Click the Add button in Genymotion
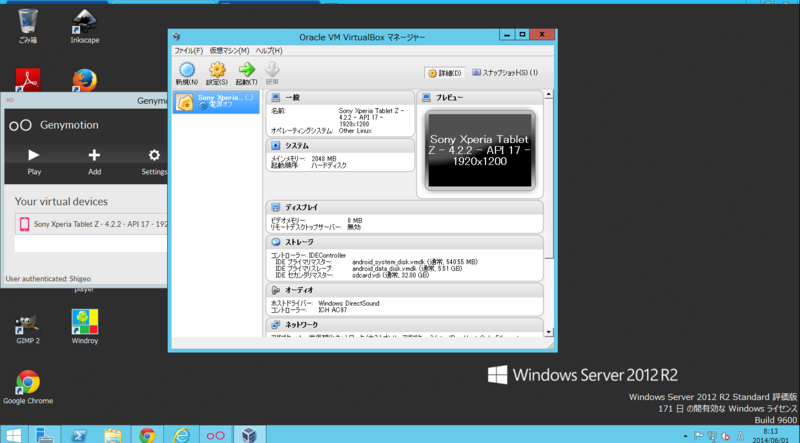Viewport: 800px width, 443px height. point(94,161)
